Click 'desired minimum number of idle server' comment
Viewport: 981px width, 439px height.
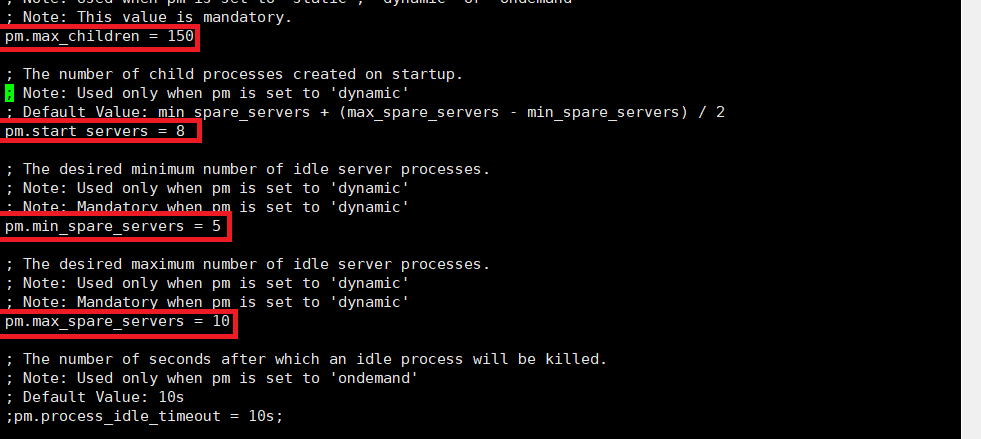click(x=248, y=169)
